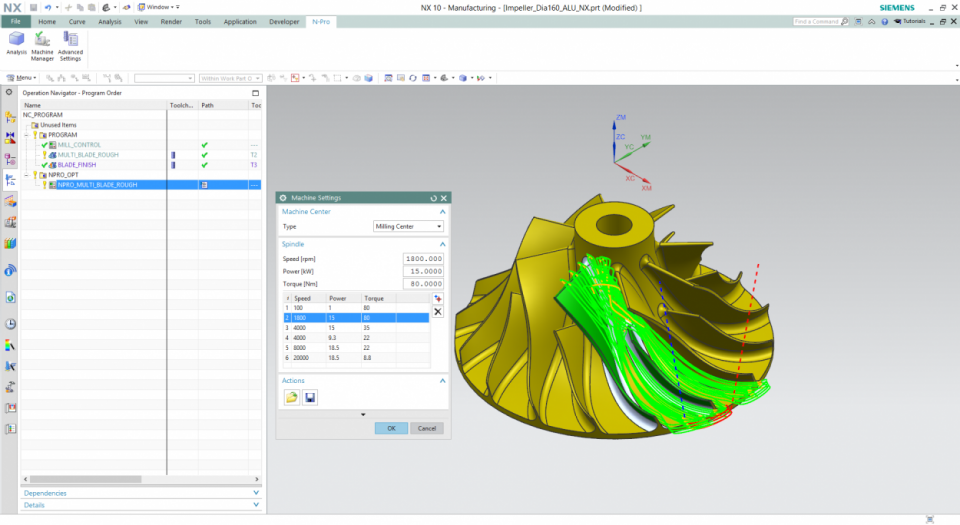Open the Type dropdown showing Milling Center

point(408,226)
